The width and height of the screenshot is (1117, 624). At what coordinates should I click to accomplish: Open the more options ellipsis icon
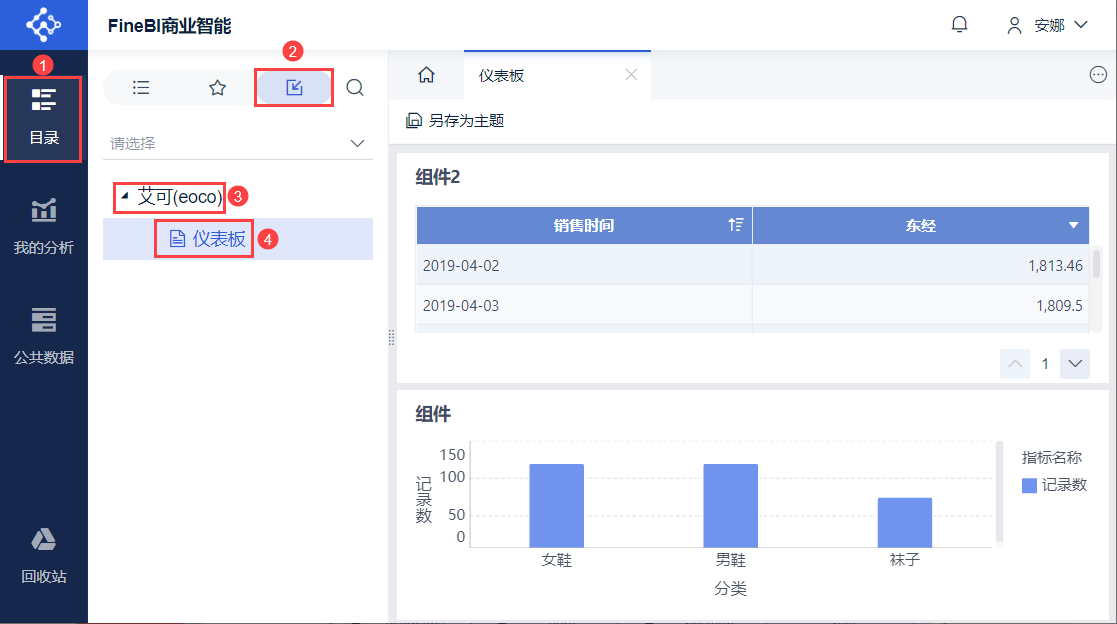tap(1098, 75)
